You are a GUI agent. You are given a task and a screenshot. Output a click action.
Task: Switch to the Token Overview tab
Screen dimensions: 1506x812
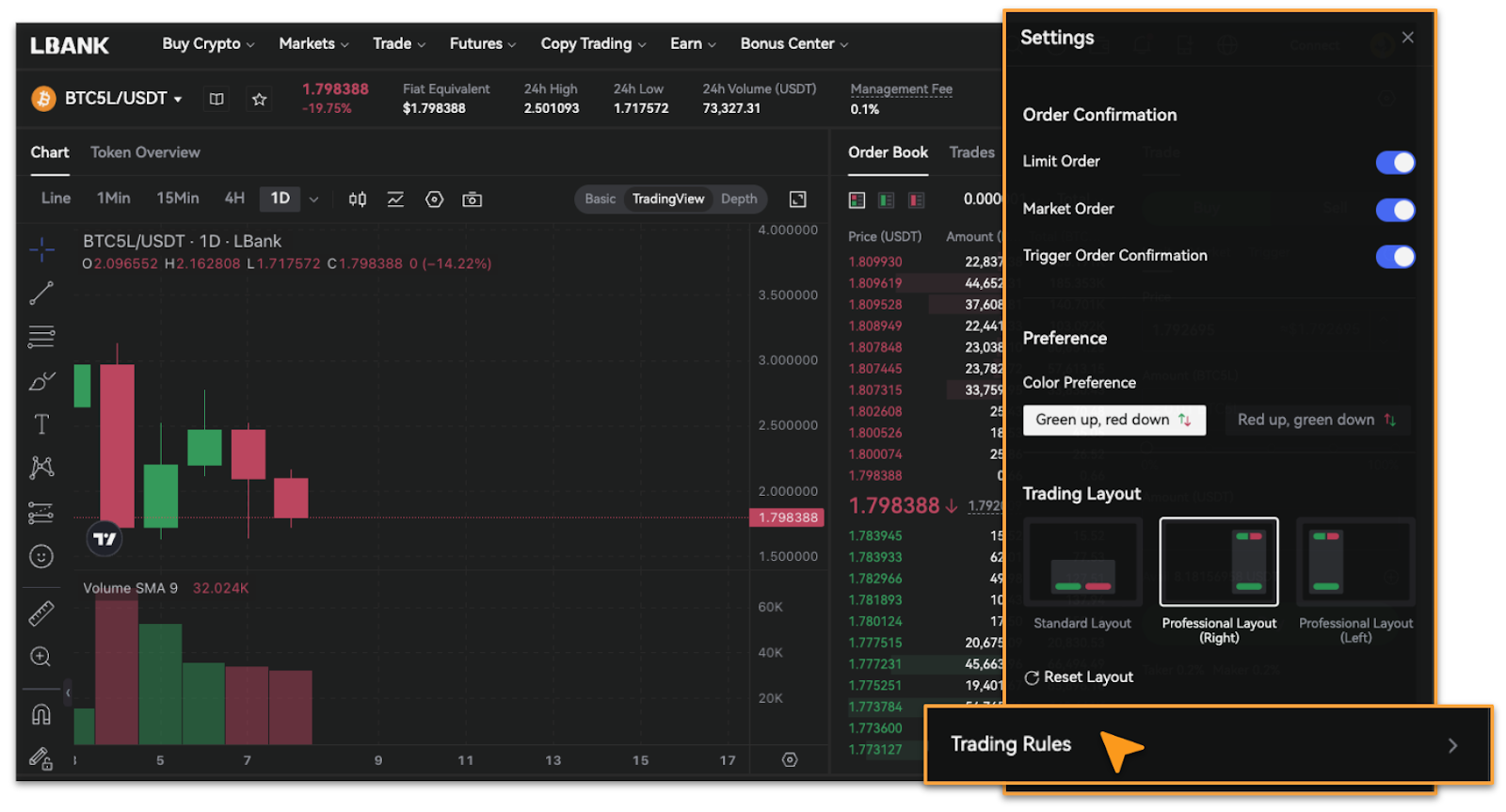pyautogui.click(x=145, y=152)
